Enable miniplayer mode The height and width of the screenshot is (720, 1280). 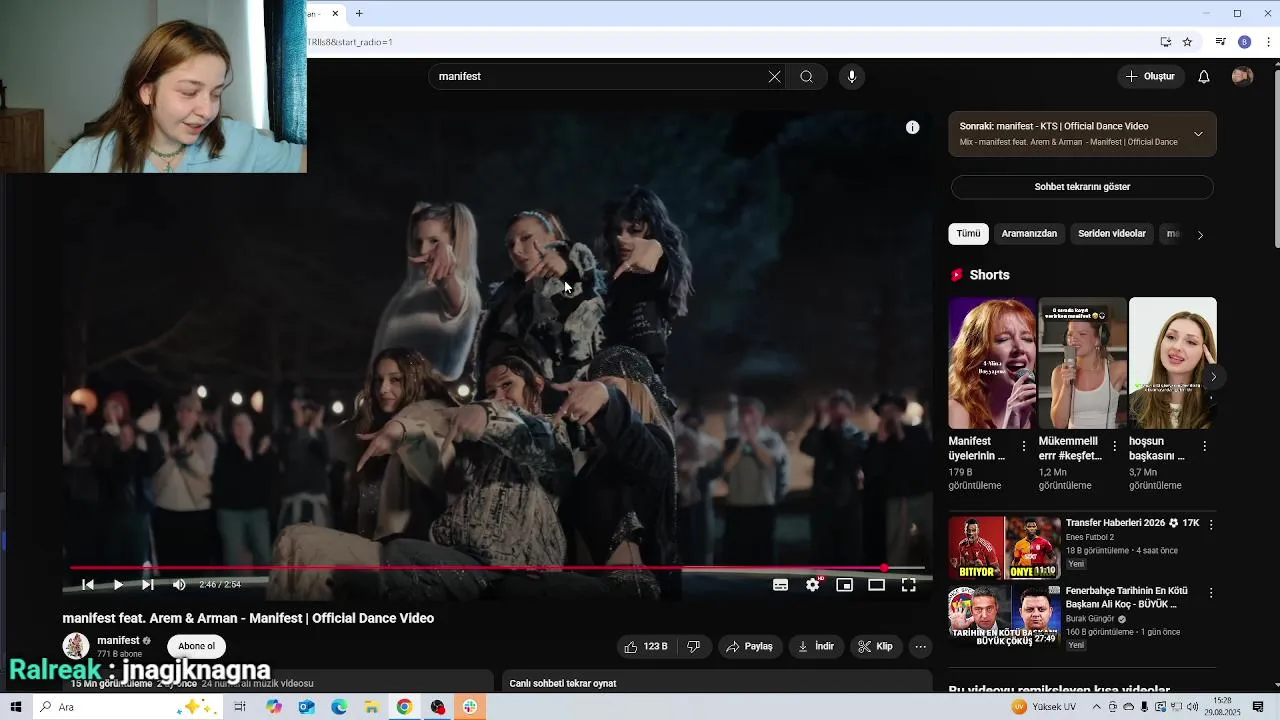coord(844,585)
